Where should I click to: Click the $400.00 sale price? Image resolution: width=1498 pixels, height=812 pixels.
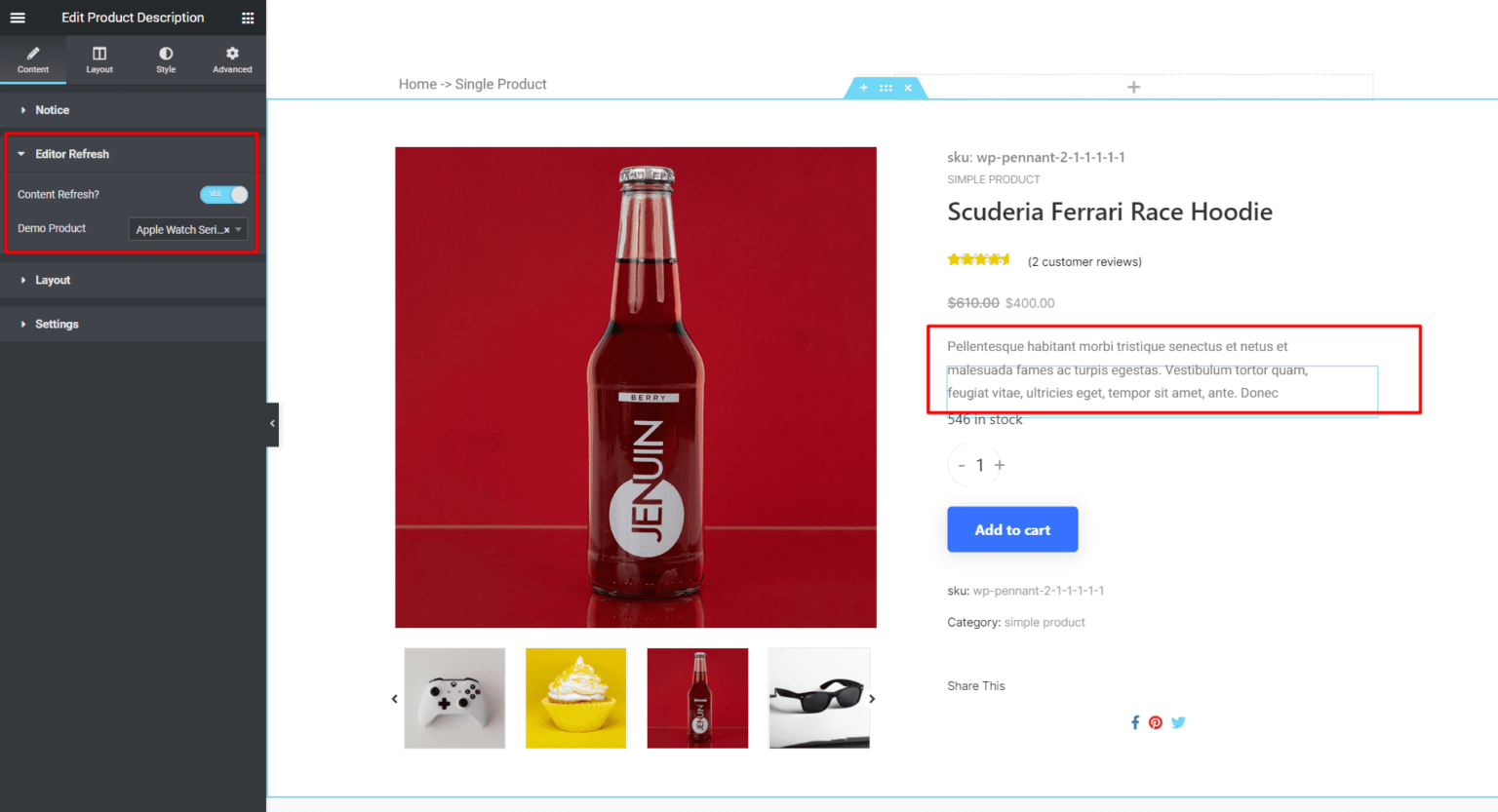click(1030, 303)
